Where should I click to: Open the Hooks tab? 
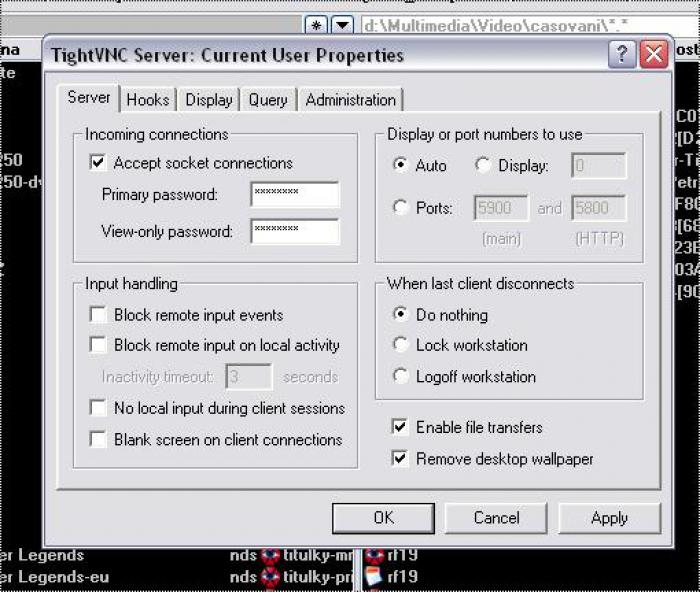pos(148,100)
